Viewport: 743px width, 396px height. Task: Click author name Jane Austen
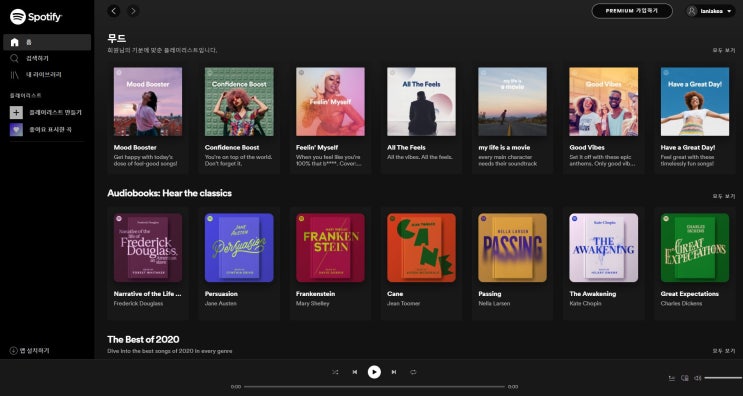click(220, 304)
